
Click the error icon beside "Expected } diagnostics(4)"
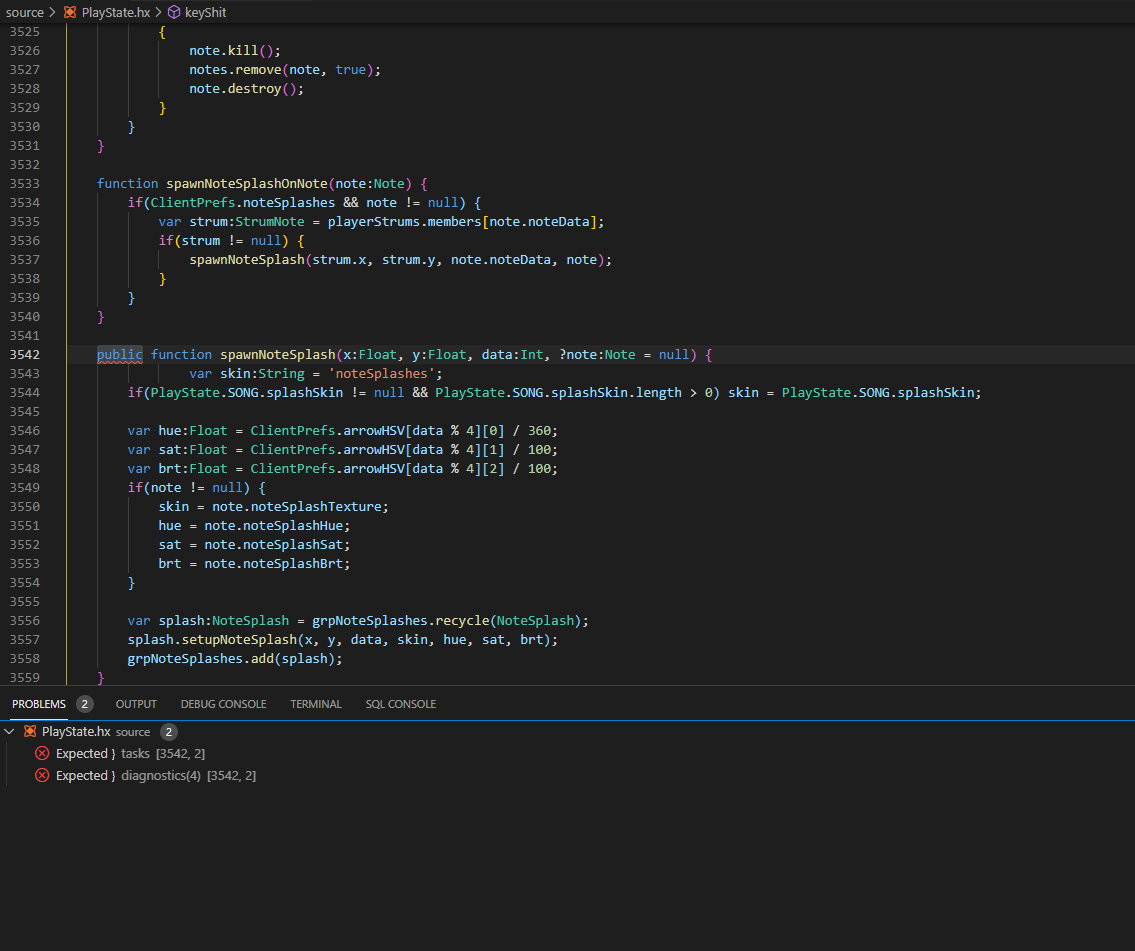coord(42,775)
